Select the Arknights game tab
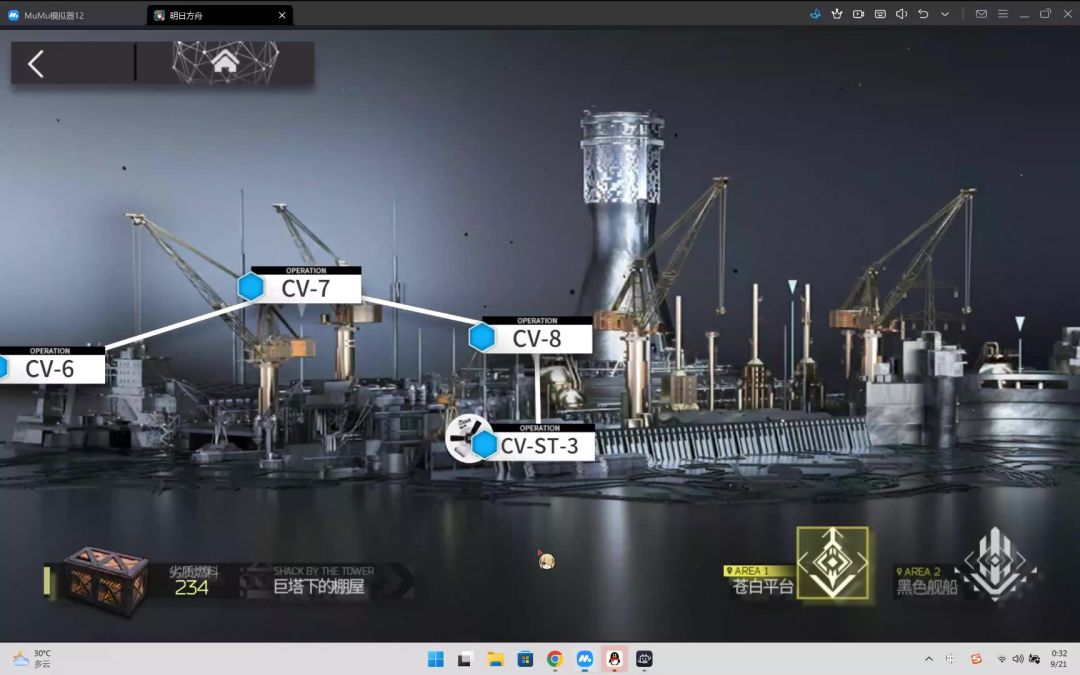 [219, 15]
